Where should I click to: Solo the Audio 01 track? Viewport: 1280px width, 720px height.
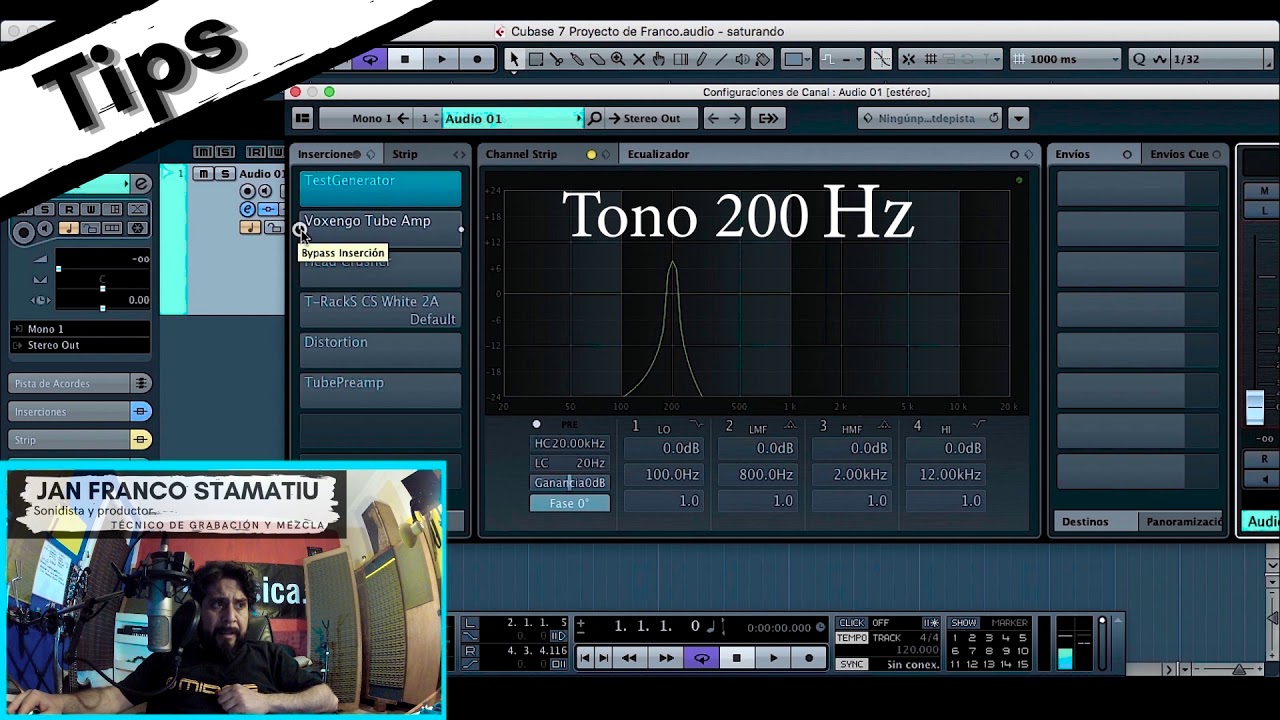coord(225,174)
